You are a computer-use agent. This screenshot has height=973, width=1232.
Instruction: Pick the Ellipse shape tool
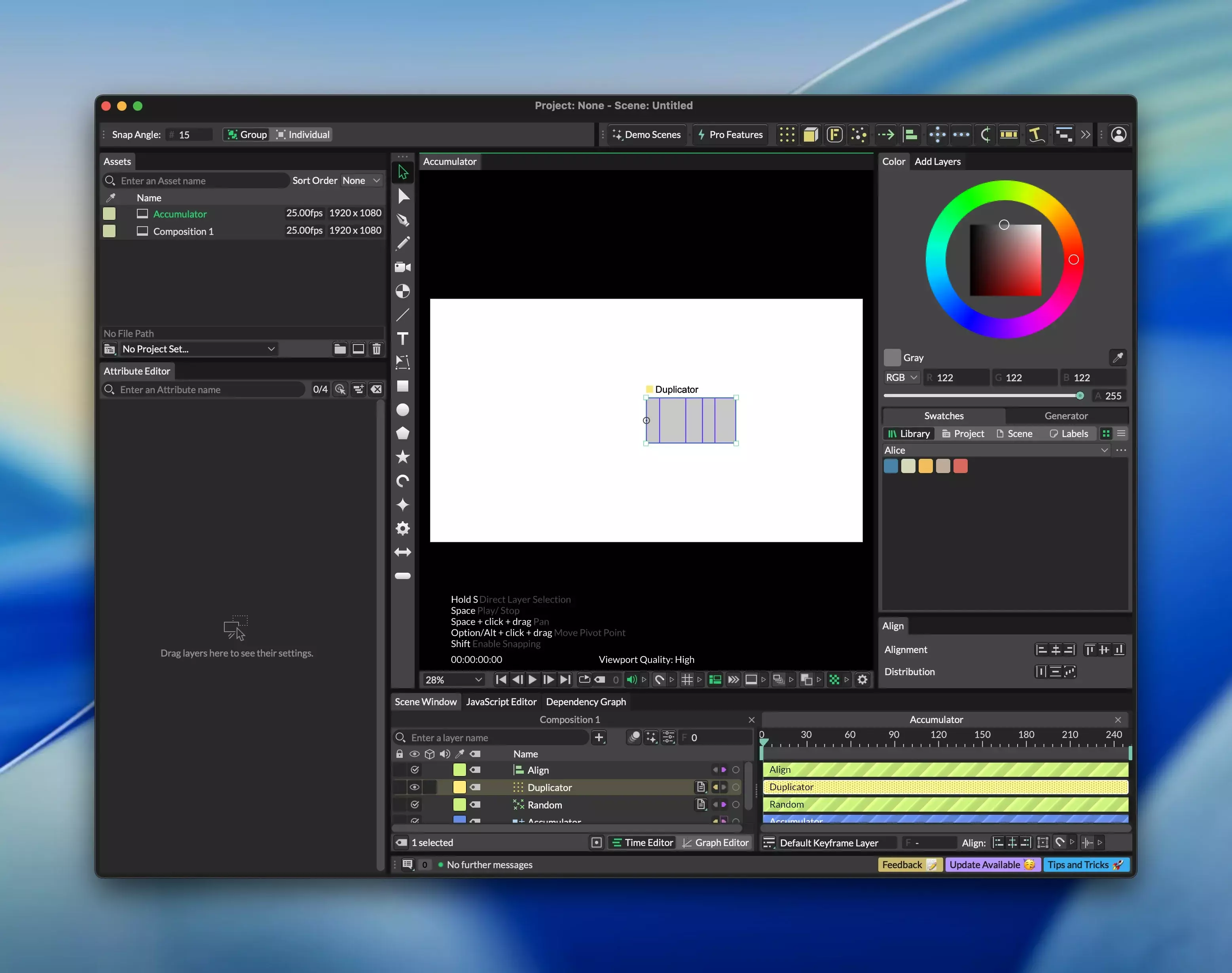click(x=403, y=410)
